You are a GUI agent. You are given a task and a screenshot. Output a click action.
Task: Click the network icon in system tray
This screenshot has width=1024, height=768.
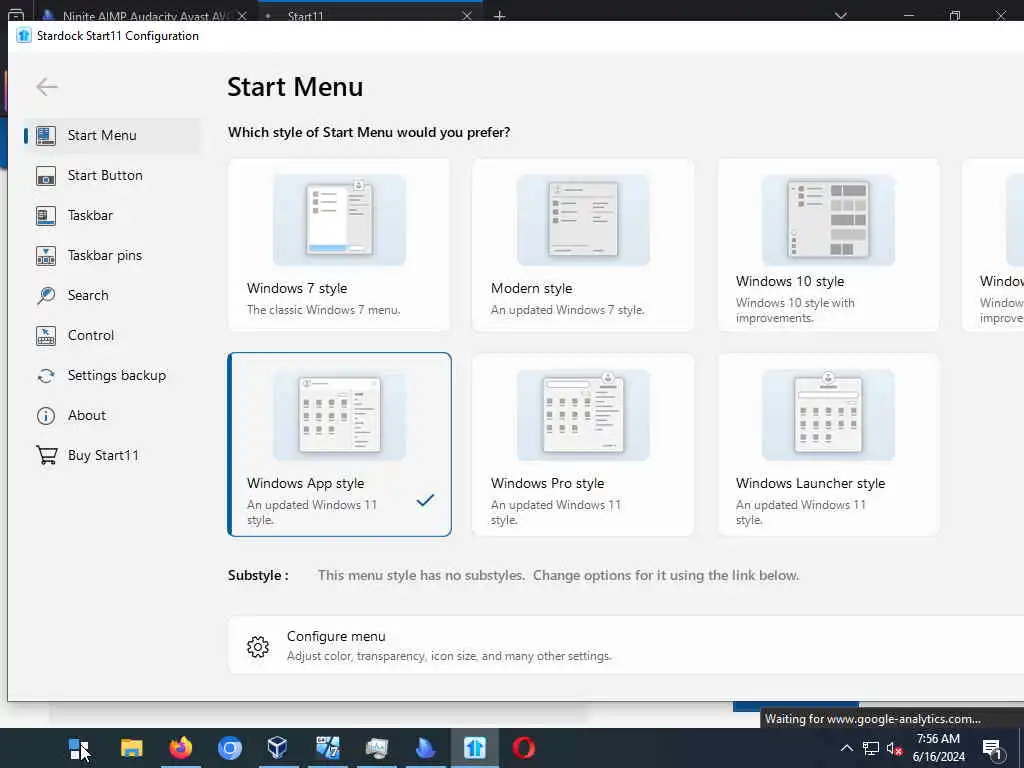[x=871, y=748]
